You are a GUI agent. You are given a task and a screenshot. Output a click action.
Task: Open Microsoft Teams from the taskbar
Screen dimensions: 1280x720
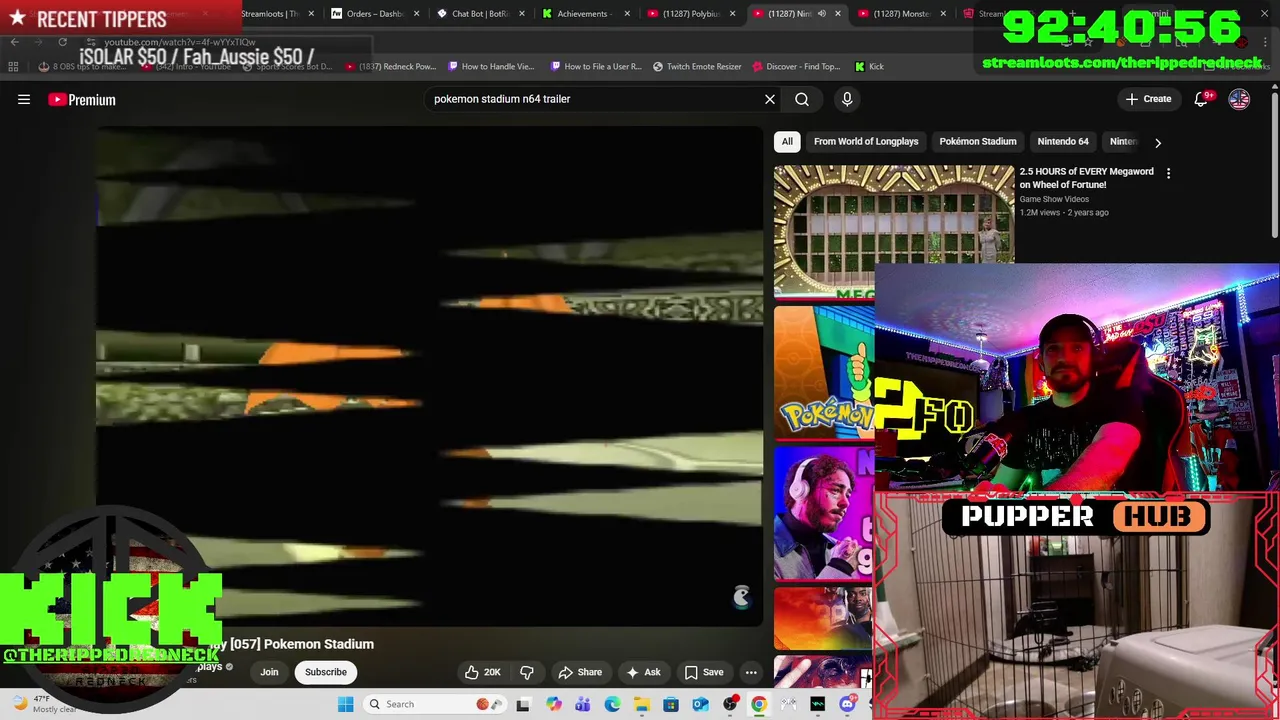point(582,704)
